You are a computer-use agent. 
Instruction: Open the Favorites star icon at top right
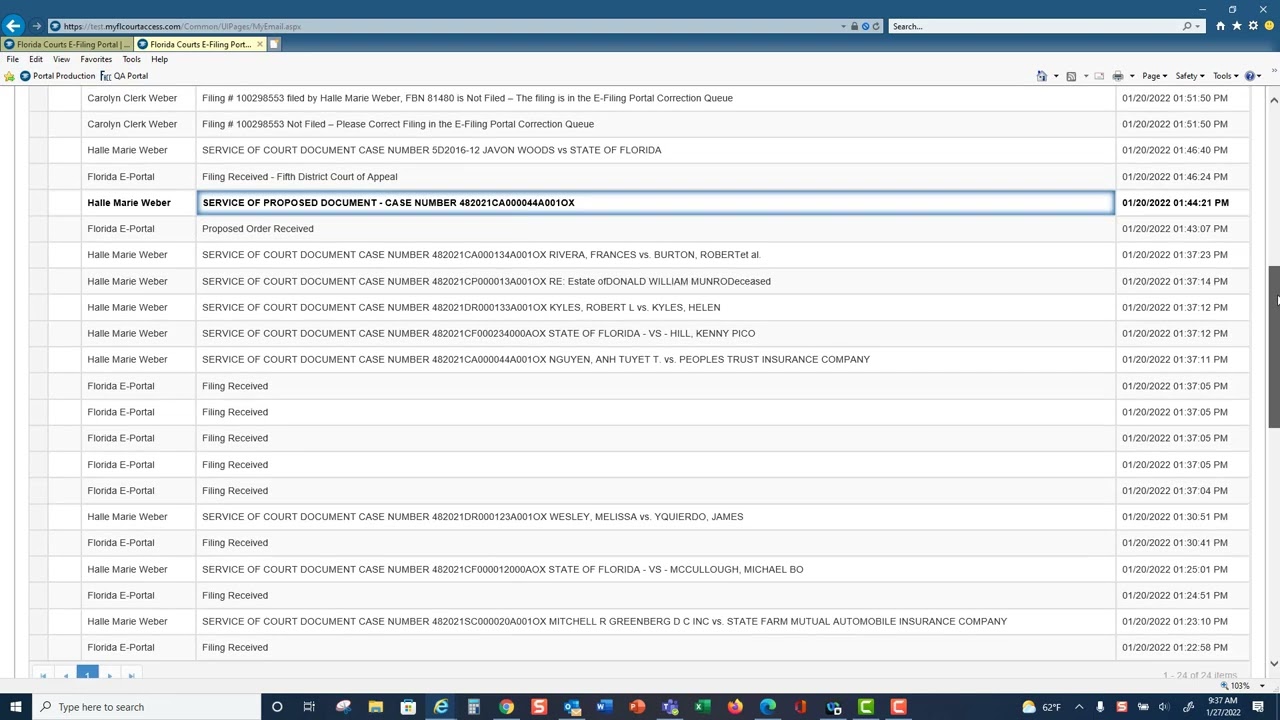(x=1237, y=26)
